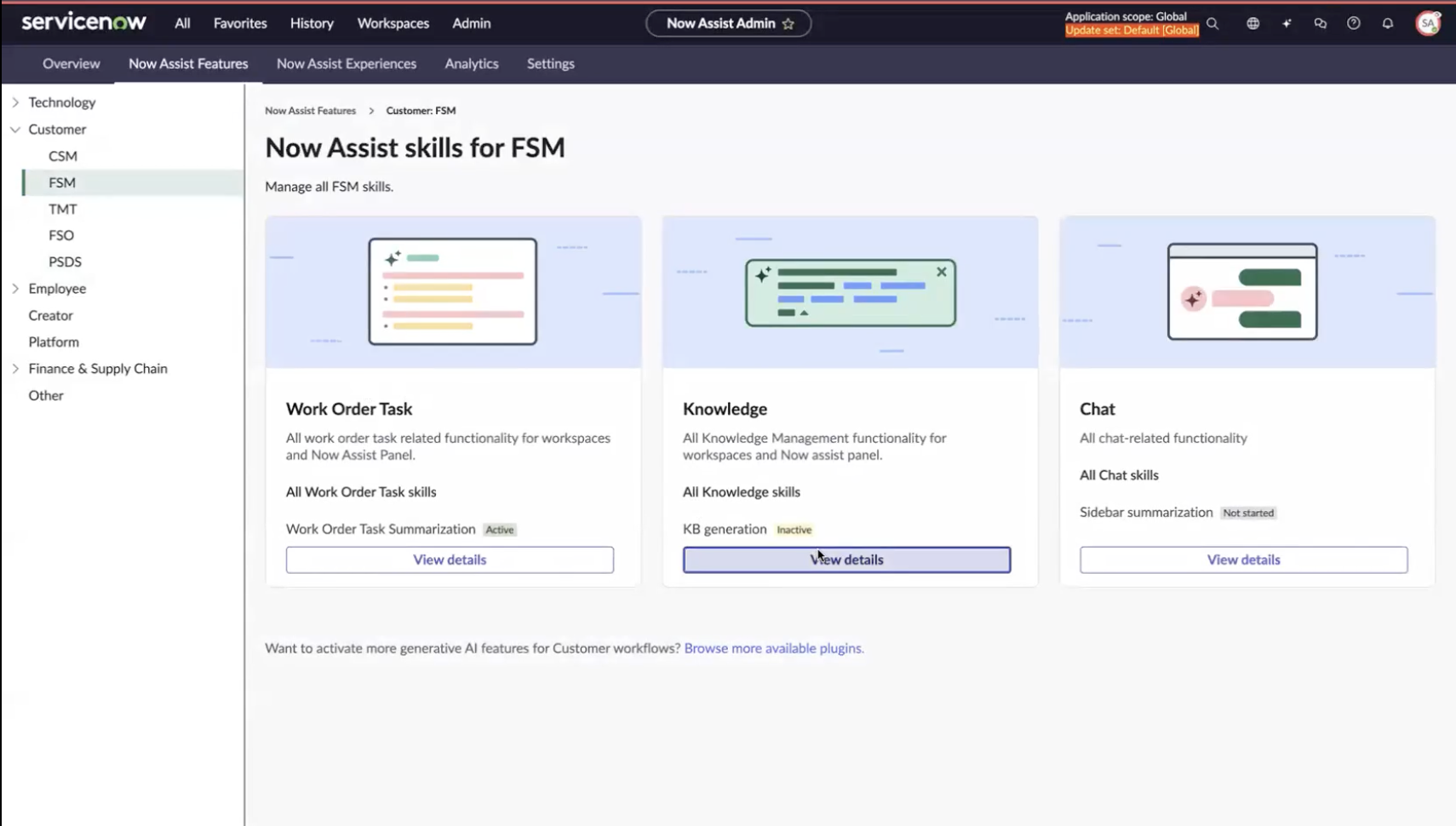The image size is (1456, 826).
Task: Open the notifications bell icon
Action: (x=1388, y=24)
